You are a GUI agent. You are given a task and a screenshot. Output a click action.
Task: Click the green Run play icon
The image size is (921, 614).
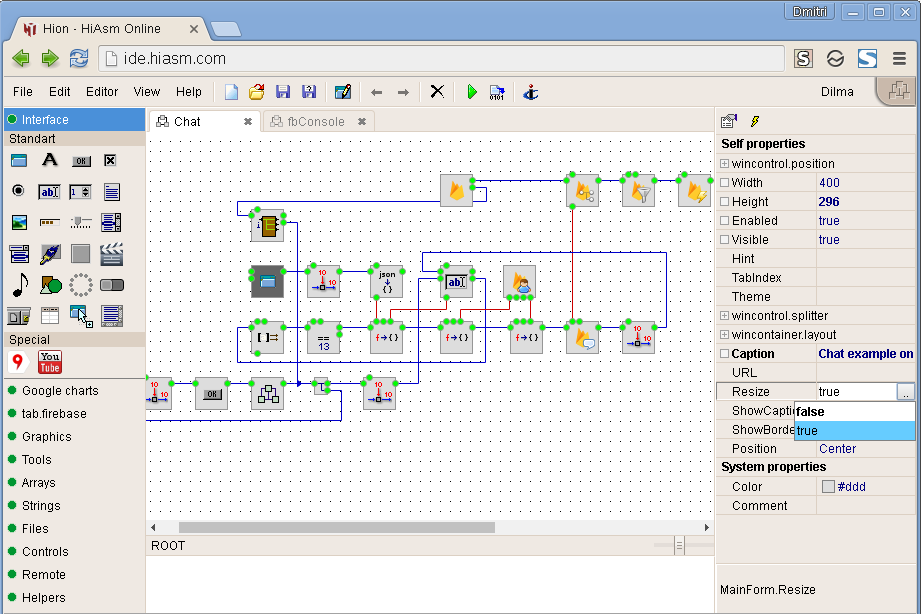(472, 92)
